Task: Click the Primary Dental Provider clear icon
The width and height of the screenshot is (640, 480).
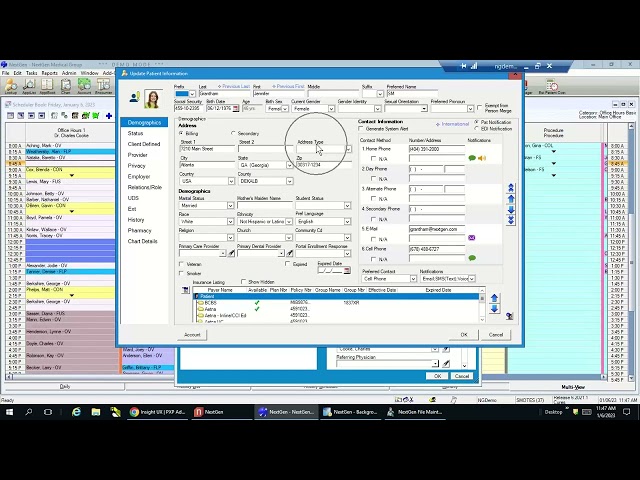Action: (290, 253)
